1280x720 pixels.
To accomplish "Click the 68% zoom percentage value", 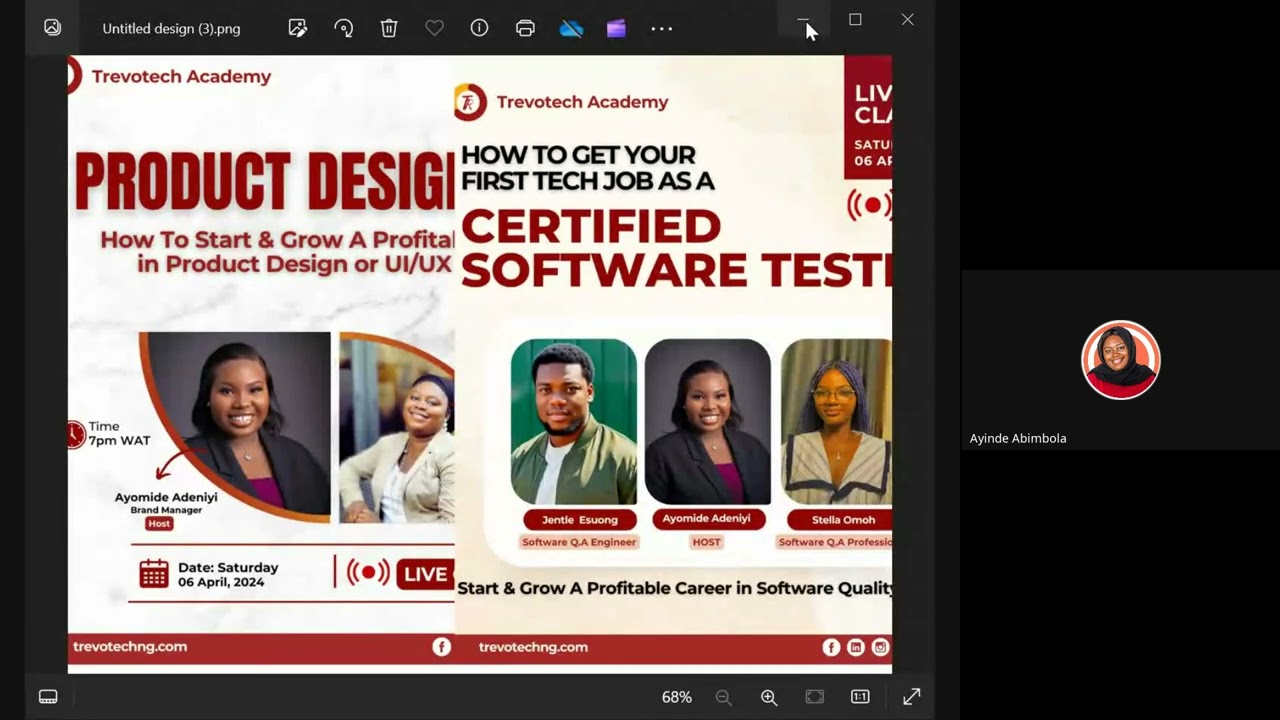I will point(677,697).
